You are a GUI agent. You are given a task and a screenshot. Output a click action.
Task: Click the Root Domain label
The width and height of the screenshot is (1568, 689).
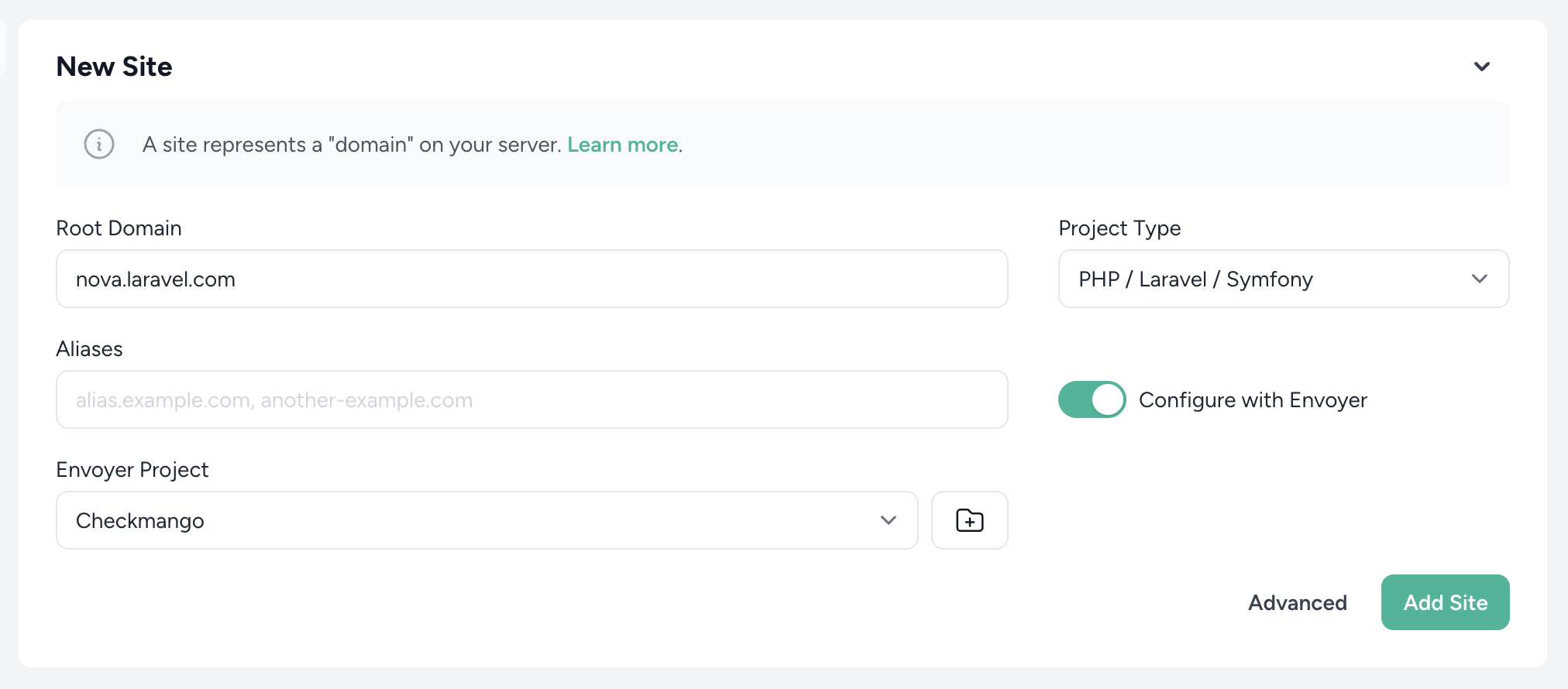119,228
